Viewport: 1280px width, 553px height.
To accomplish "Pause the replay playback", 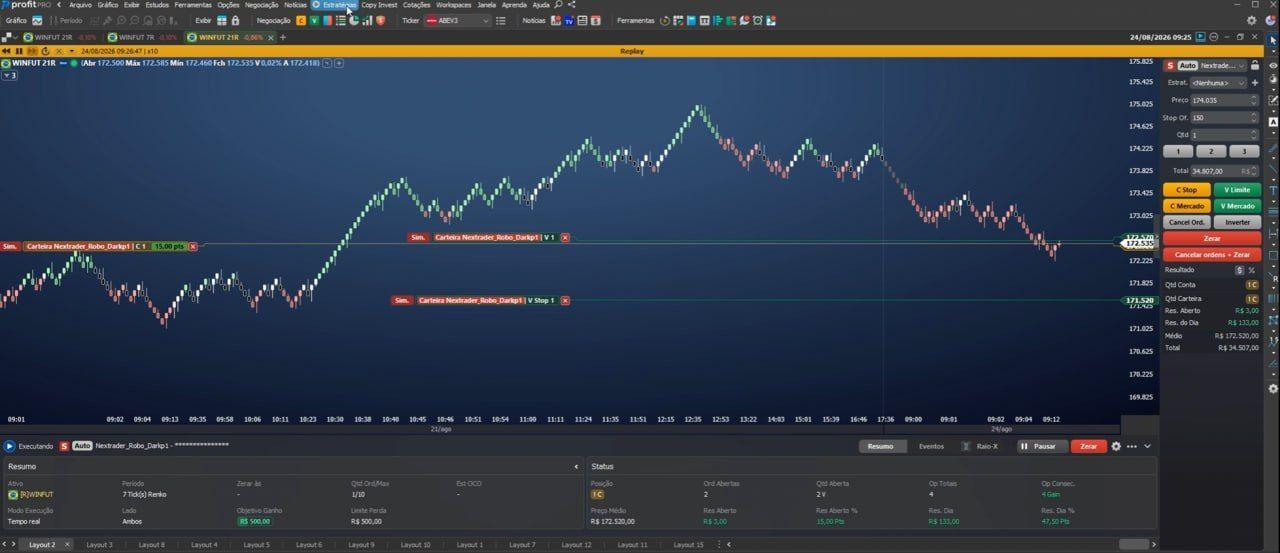I will pyautogui.click(x=20, y=51).
